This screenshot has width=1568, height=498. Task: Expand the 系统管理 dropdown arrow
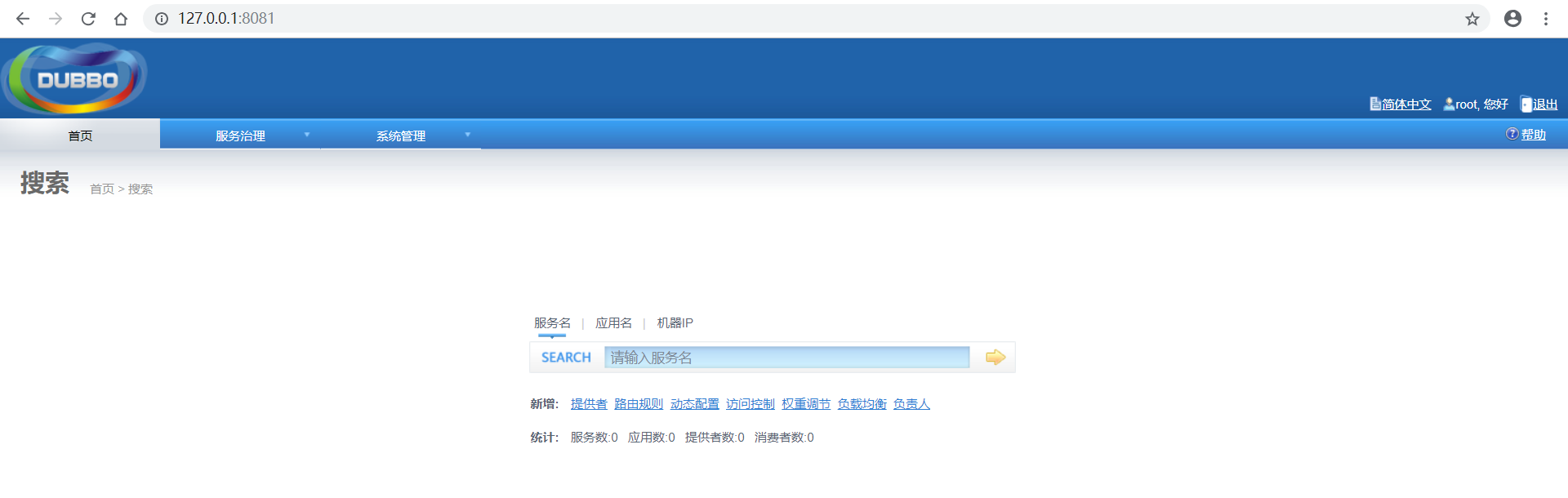pyautogui.click(x=467, y=135)
